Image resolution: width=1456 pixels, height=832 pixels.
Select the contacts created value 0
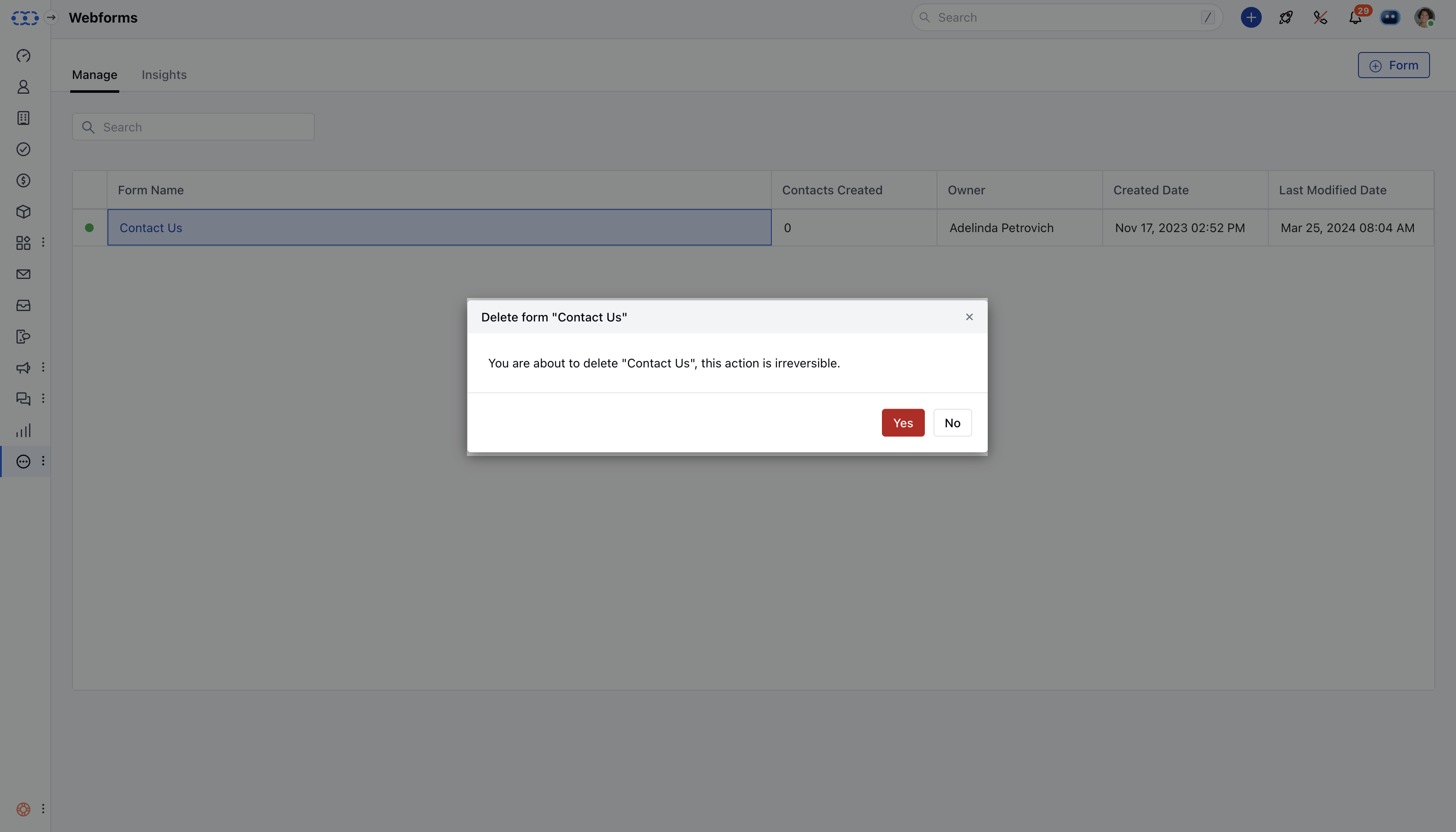point(854,227)
